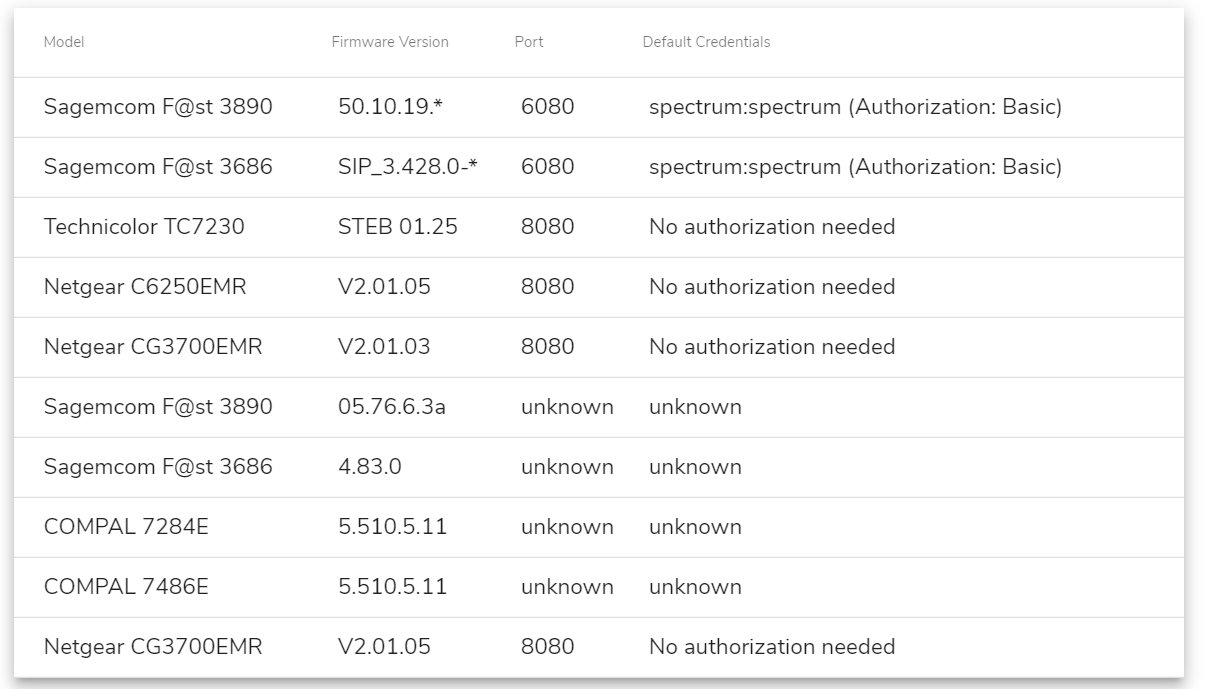Click port 6080 in the 50.10.19.* row
Image resolution: width=1206 pixels, height=689 pixels.
[548, 107]
